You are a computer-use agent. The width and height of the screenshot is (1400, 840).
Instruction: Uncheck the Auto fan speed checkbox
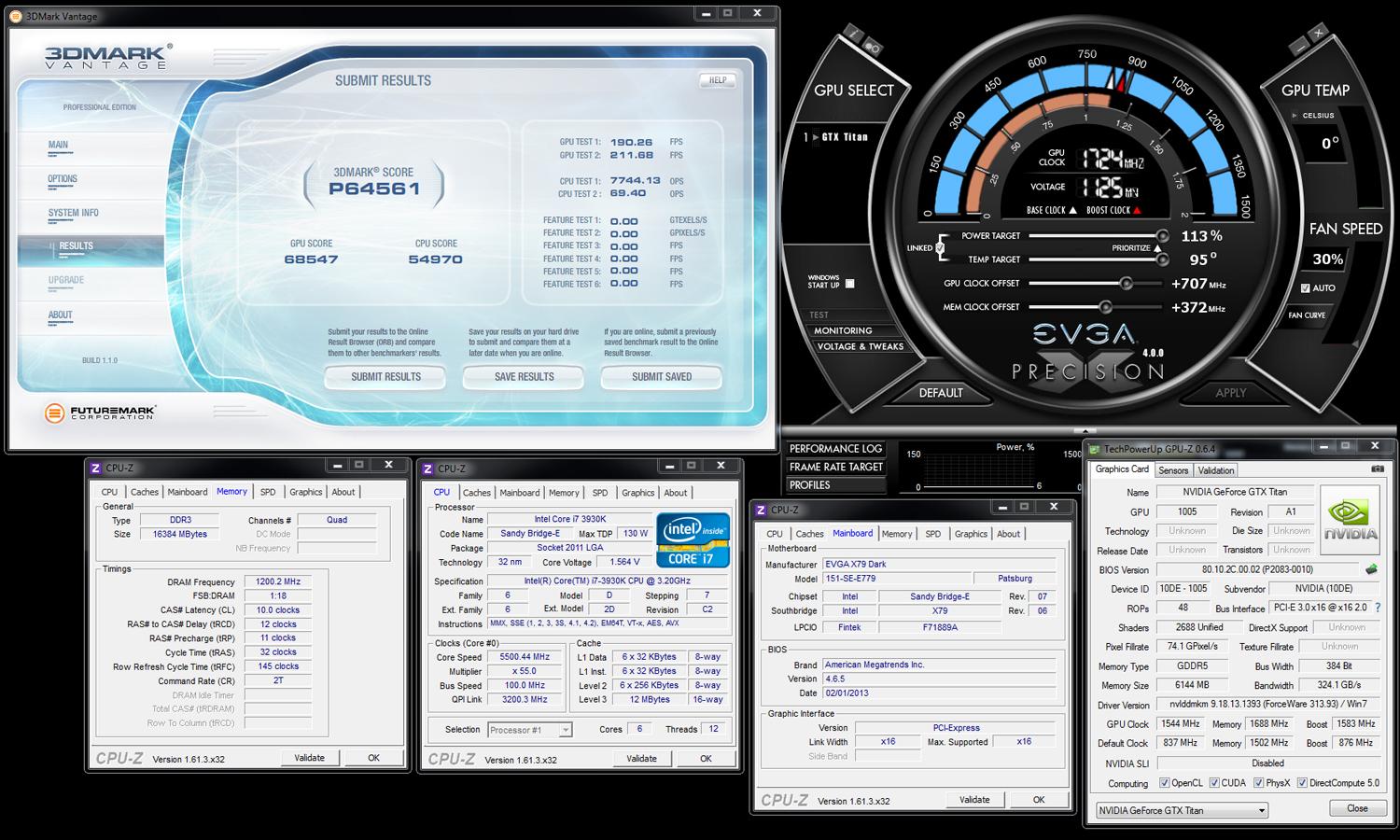click(1305, 288)
